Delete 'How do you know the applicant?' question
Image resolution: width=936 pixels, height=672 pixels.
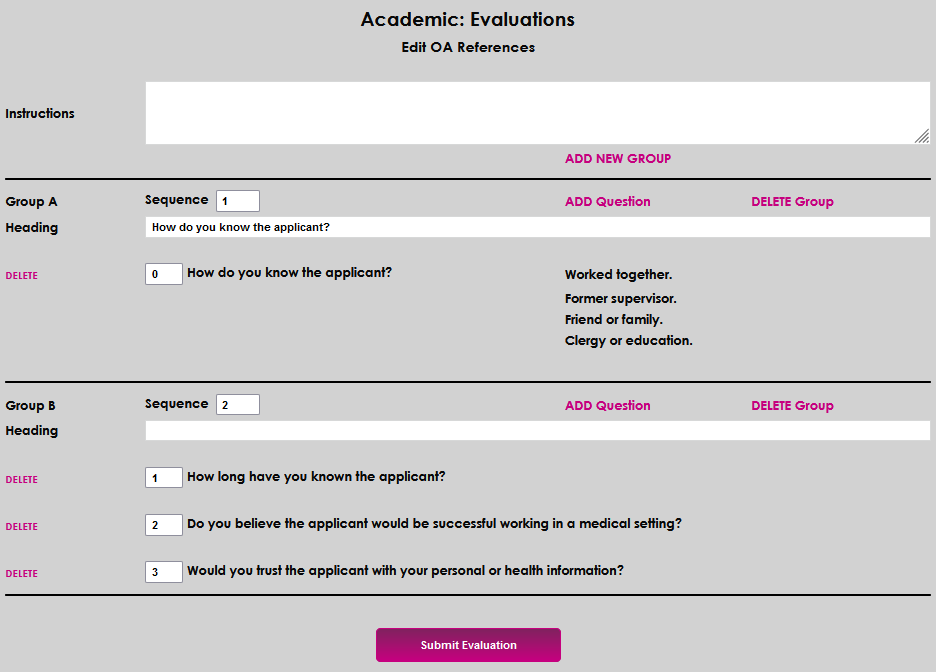pos(22,276)
